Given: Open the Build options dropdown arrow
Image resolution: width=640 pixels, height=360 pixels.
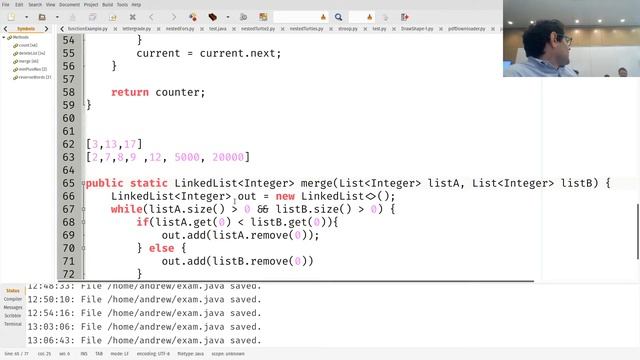Looking at the screenshot, I should coord(228,17).
